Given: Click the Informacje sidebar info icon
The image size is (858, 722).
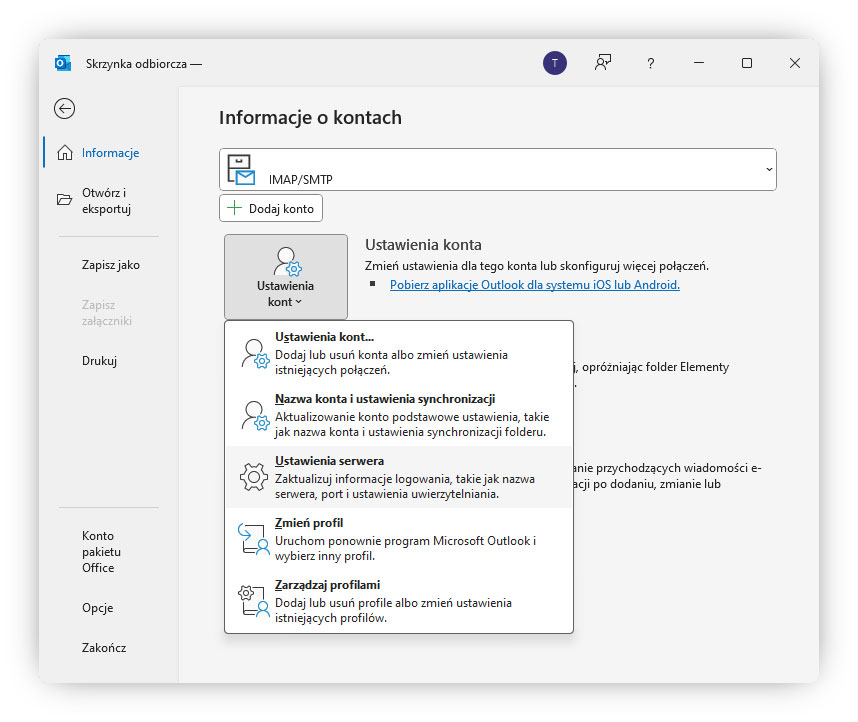Looking at the screenshot, I should [63, 152].
